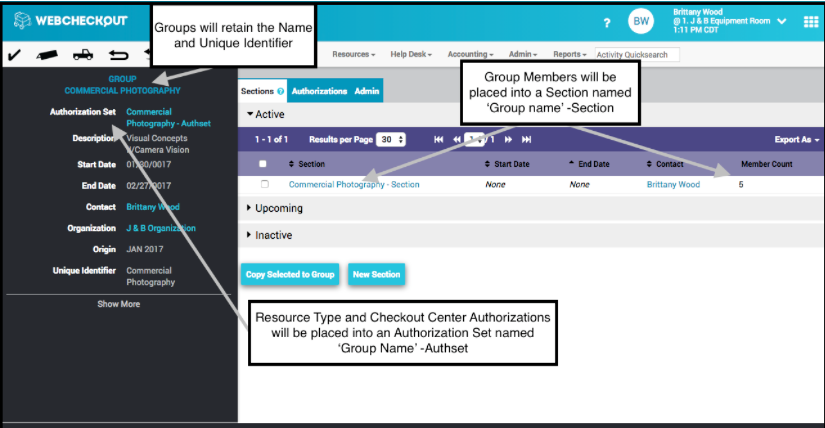Open the apps grid icon
The height and width of the screenshot is (428, 825).
point(811,22)
